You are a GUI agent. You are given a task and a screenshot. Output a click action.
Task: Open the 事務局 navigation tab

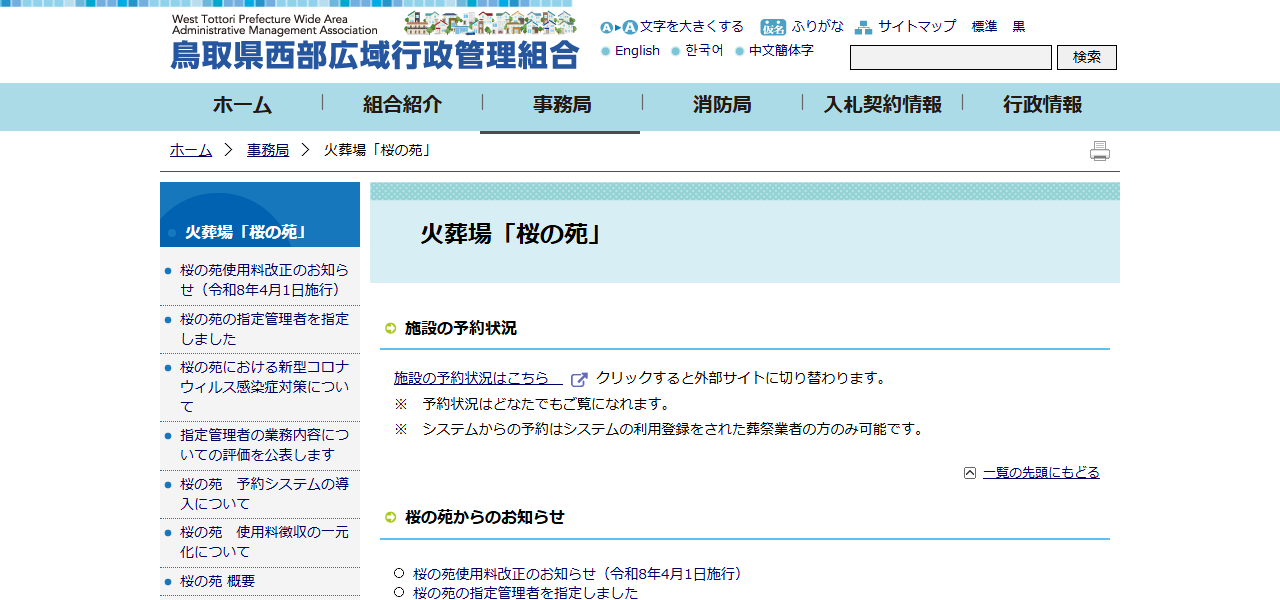pyautogui.click(x=562, y=105)
